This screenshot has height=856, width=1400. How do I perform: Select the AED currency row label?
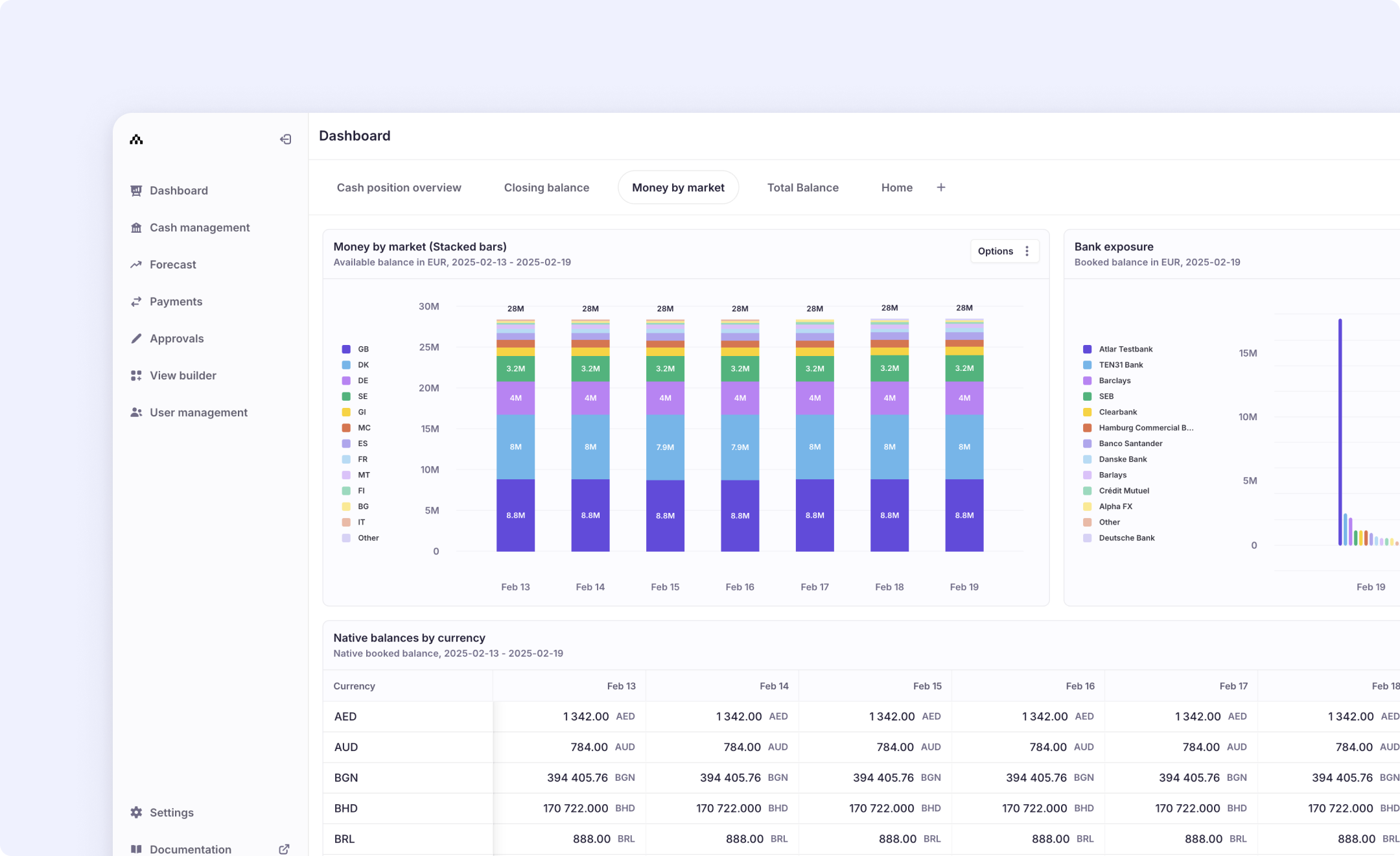[345, 717]
